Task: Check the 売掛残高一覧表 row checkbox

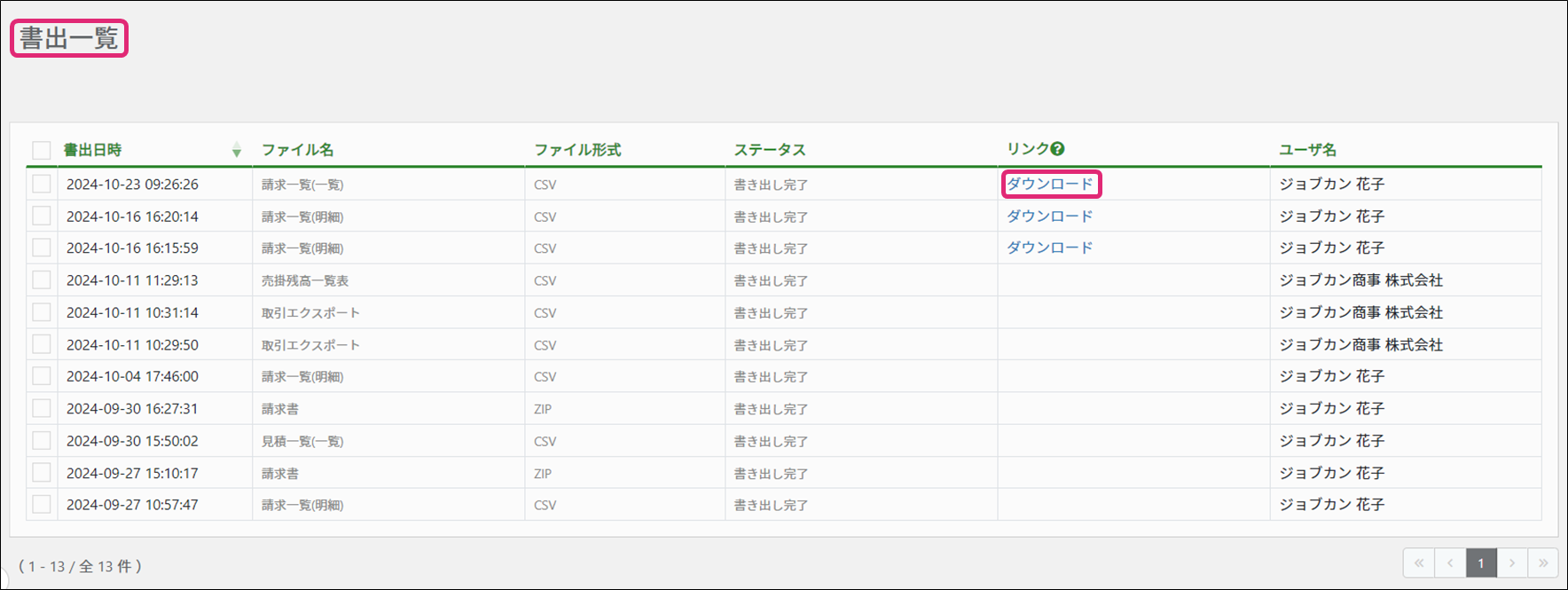Action: (x=42, y=280)
